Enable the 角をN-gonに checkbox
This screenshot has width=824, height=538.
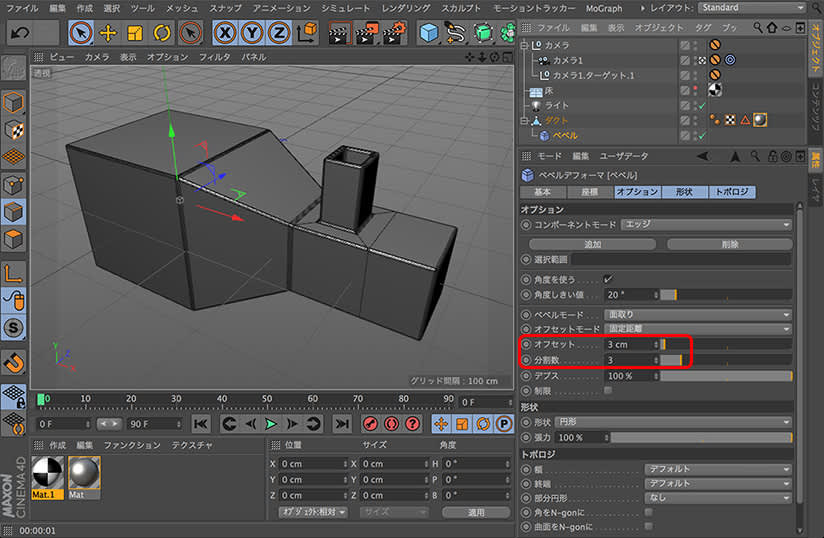coord(649,511)
